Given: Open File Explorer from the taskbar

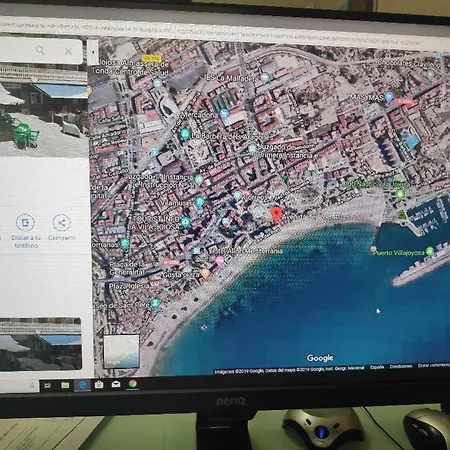Looking at the screenshot, I should (x=65, y=385).
